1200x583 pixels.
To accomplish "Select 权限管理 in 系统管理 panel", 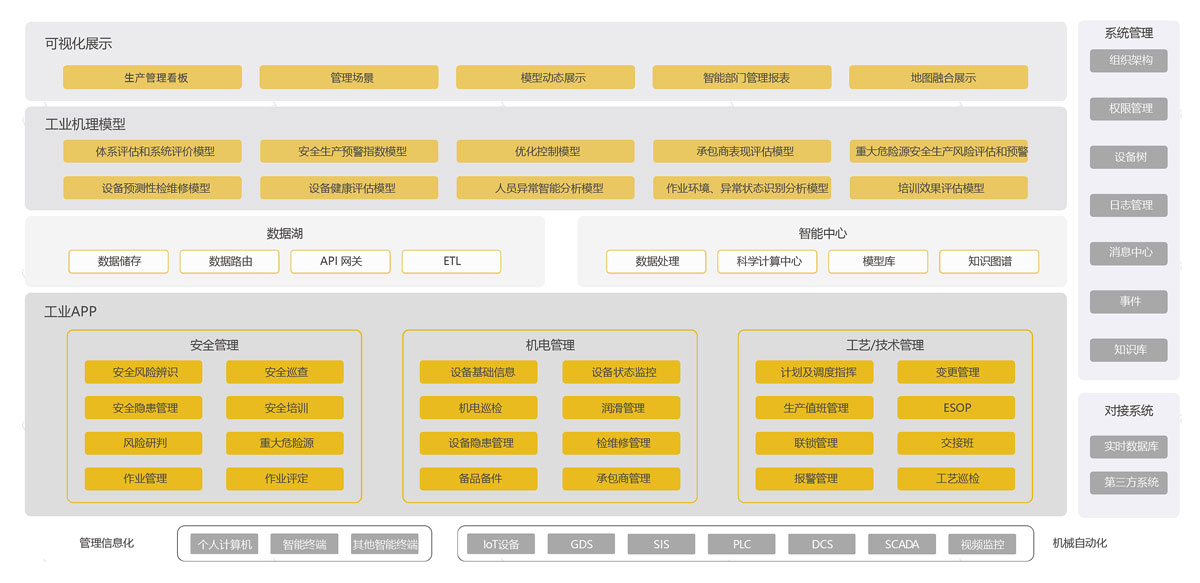I will pyautogui.click(x=1129, y=108).
